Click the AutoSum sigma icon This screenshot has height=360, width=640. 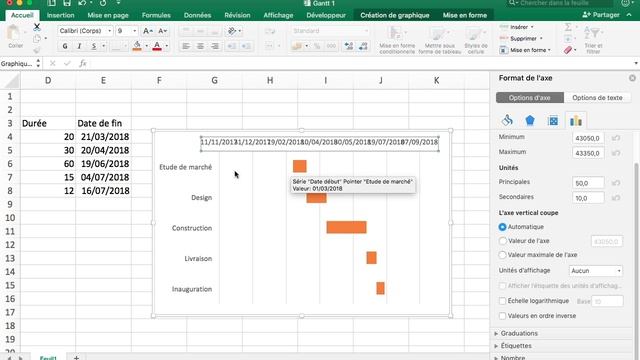[x=568, y=27]
